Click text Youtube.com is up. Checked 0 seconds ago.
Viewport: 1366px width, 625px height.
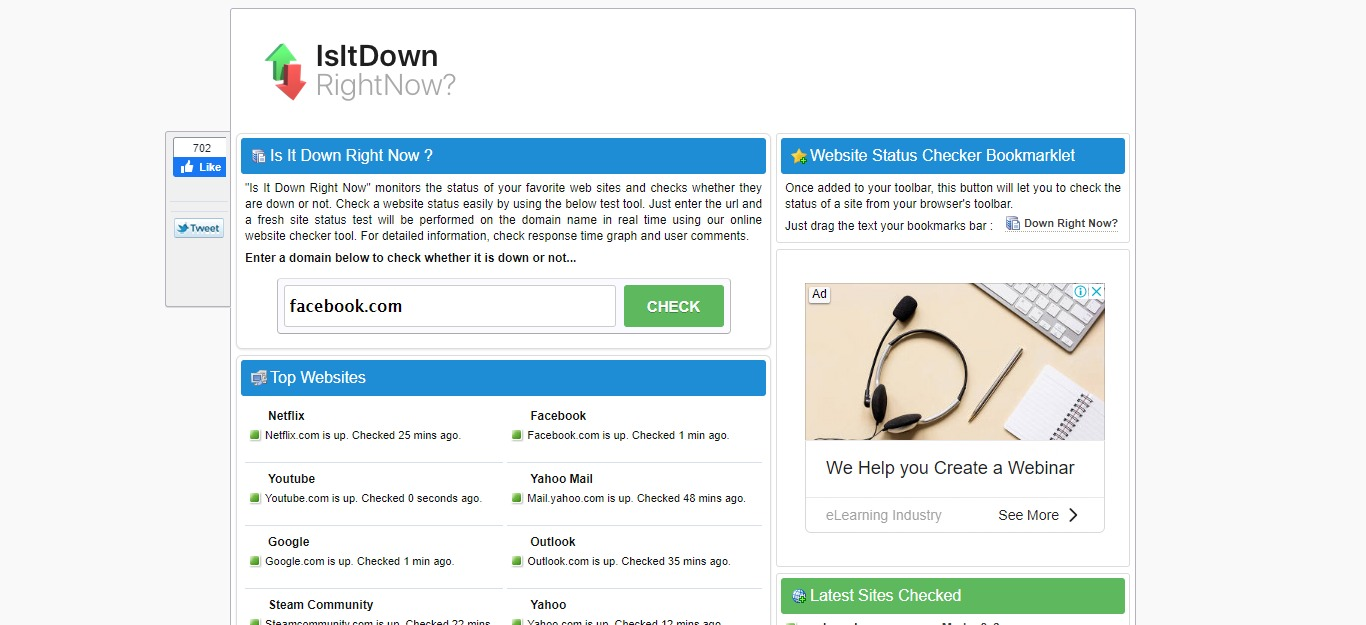[x=373, y=498]
